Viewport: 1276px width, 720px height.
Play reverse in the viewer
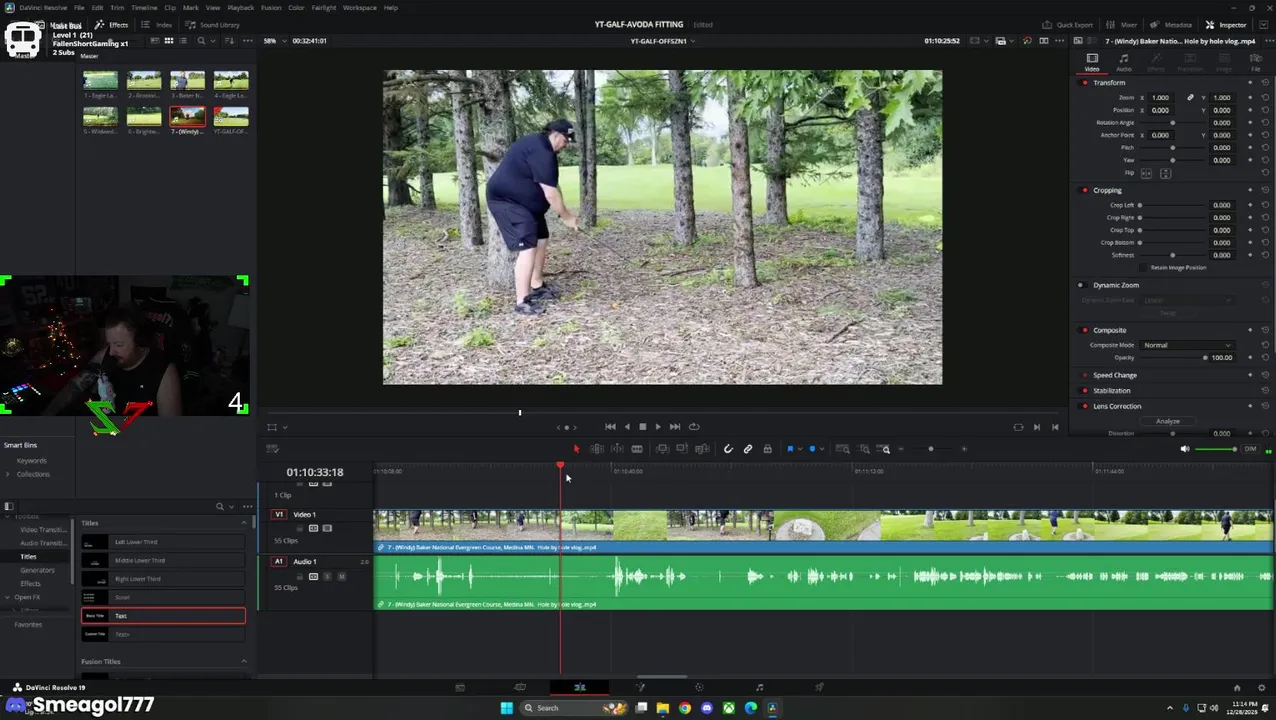point(627,427)
